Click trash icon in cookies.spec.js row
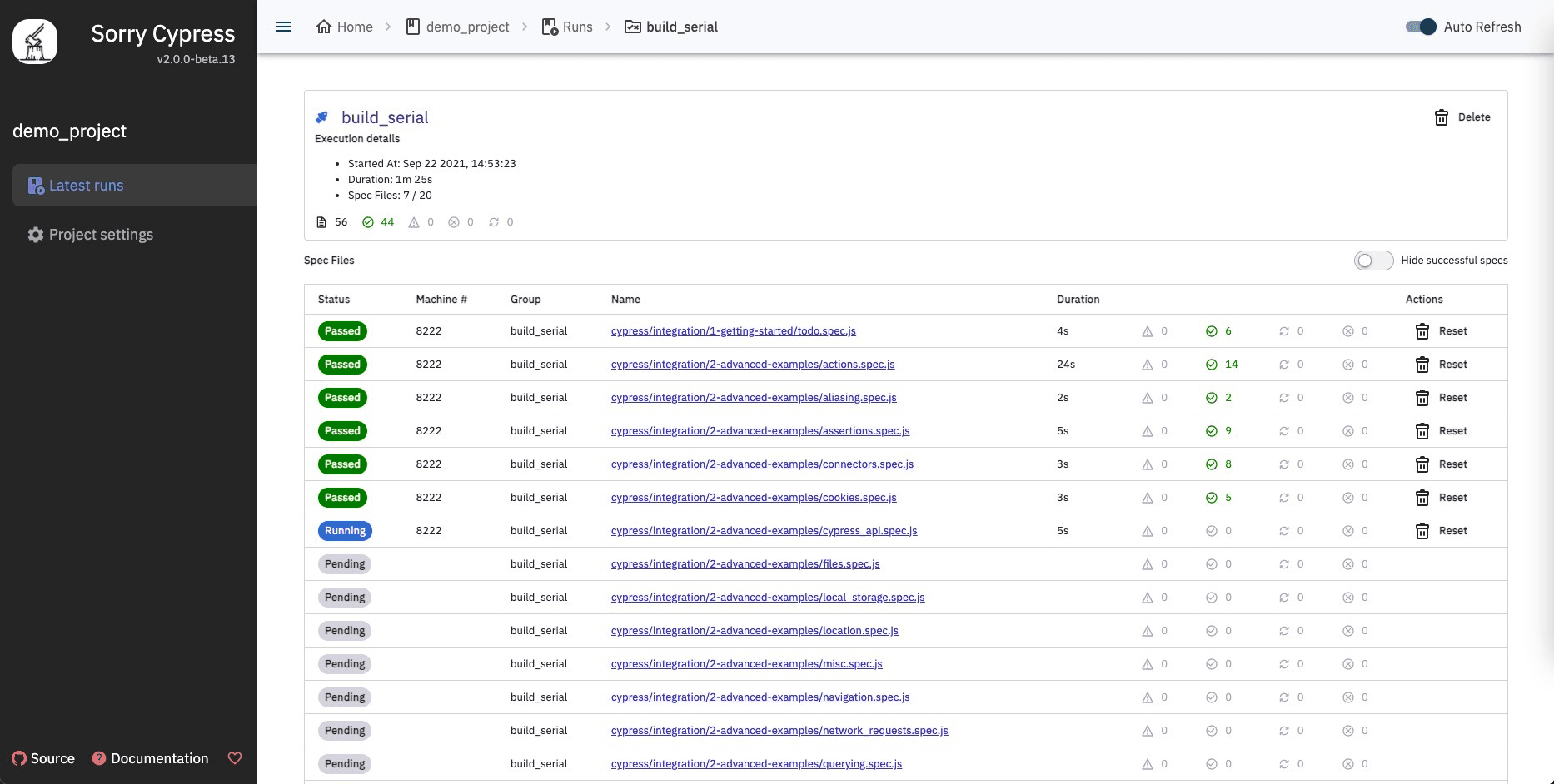 pos(1422,498)
